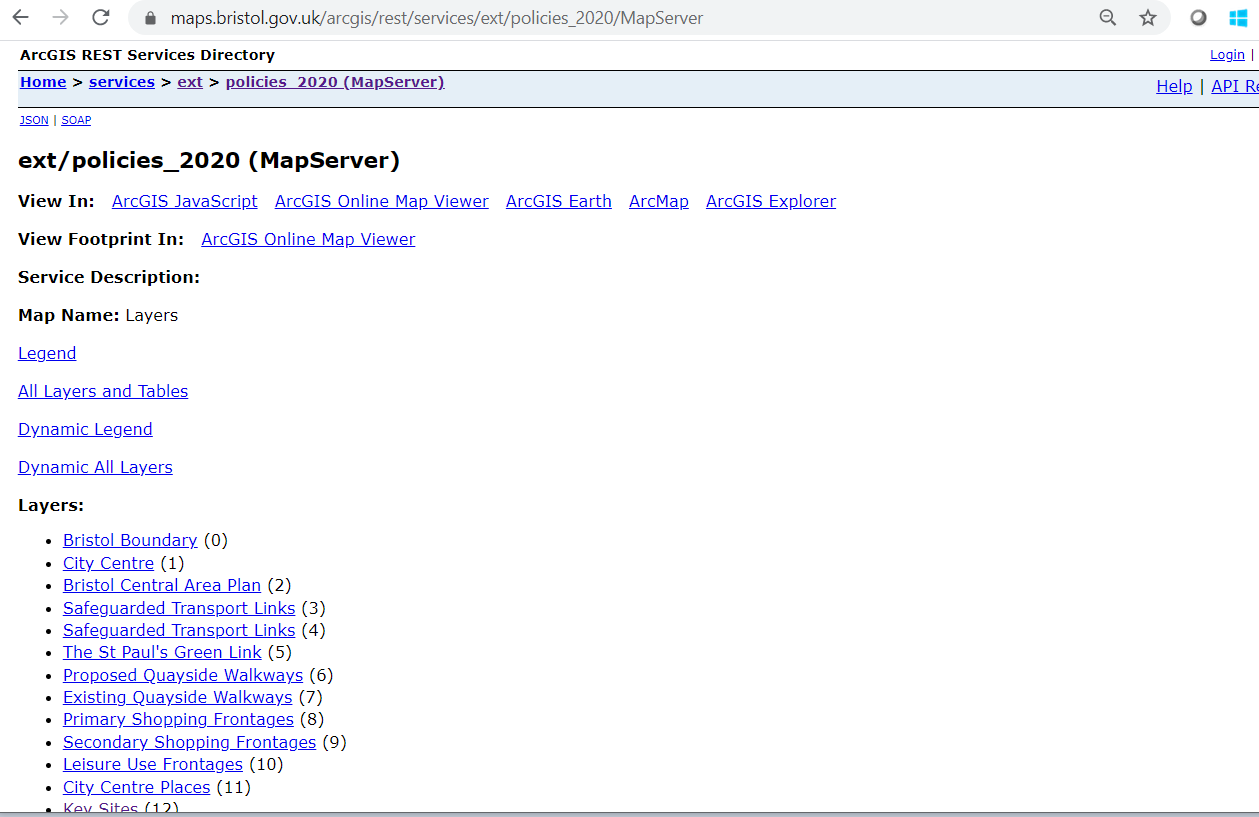View the SOAP format link

coord(76,120)
